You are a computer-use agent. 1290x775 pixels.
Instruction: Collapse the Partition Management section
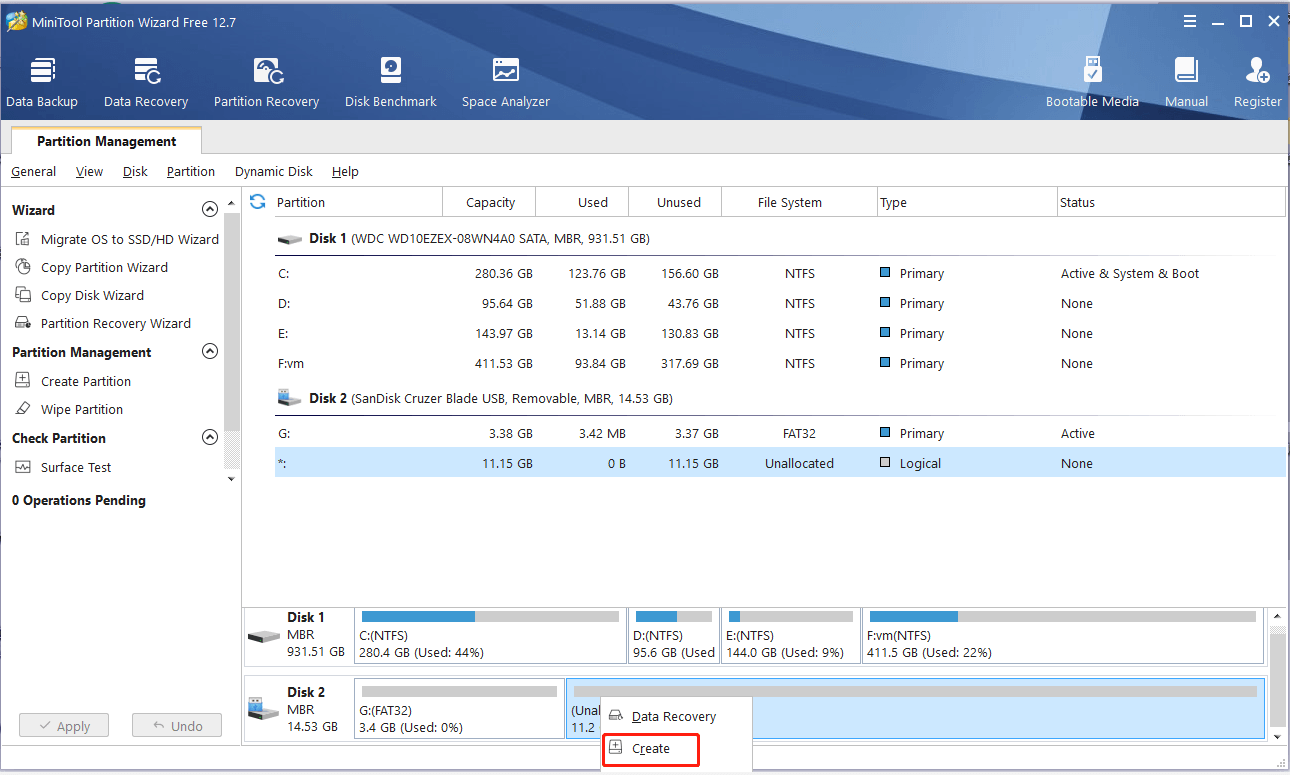pyautogui.click(x=209, y=352)
